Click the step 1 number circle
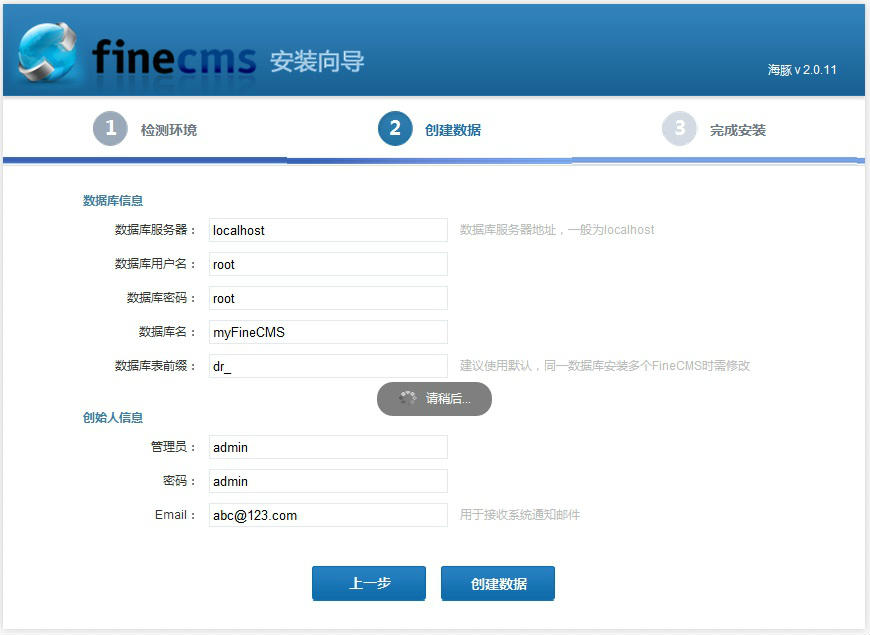 coord(110,128)
